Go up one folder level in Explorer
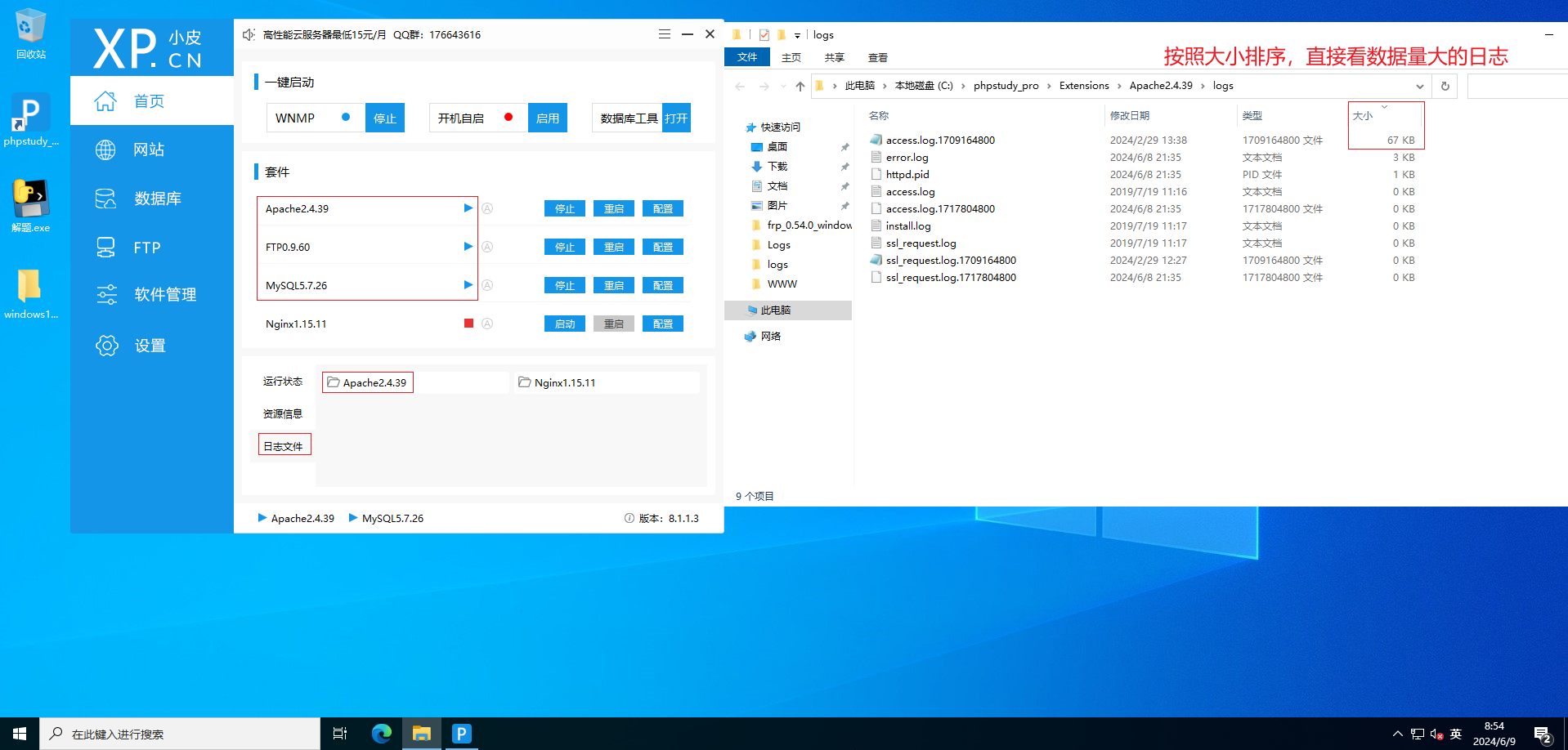This screenshot has width=1568, height=750. (x=800, y=86)
